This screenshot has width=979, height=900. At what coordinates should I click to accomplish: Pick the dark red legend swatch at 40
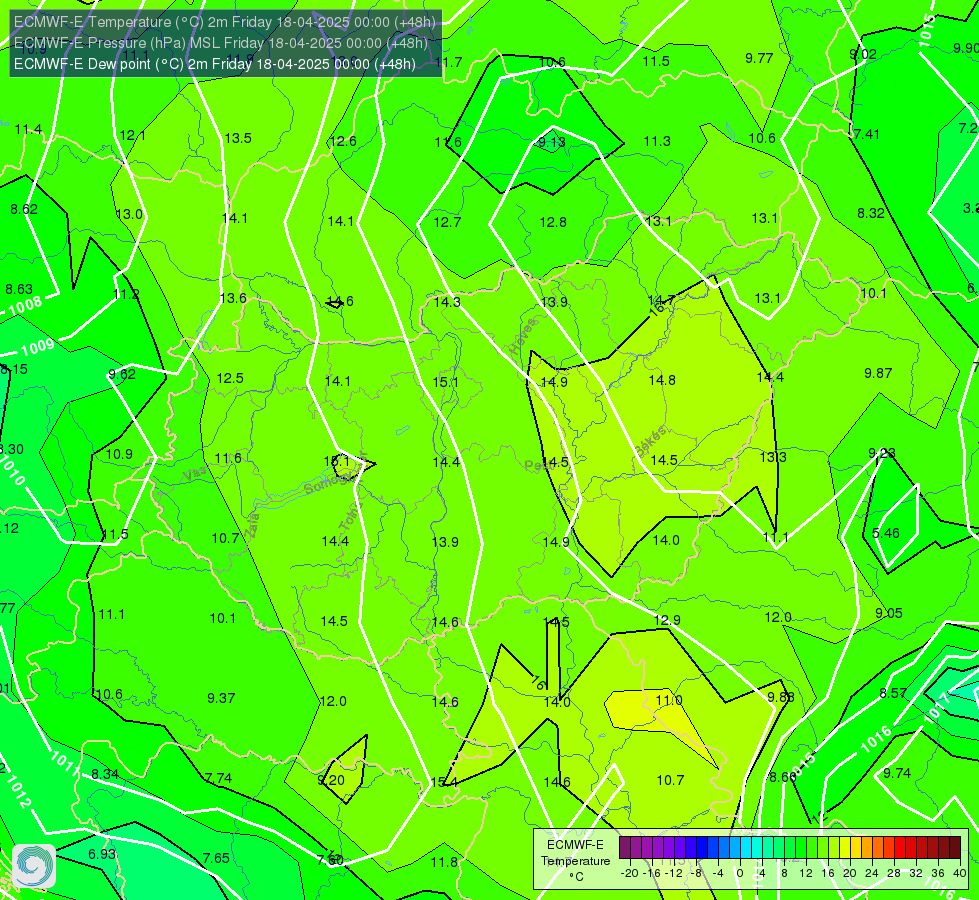tap(955, 848)
